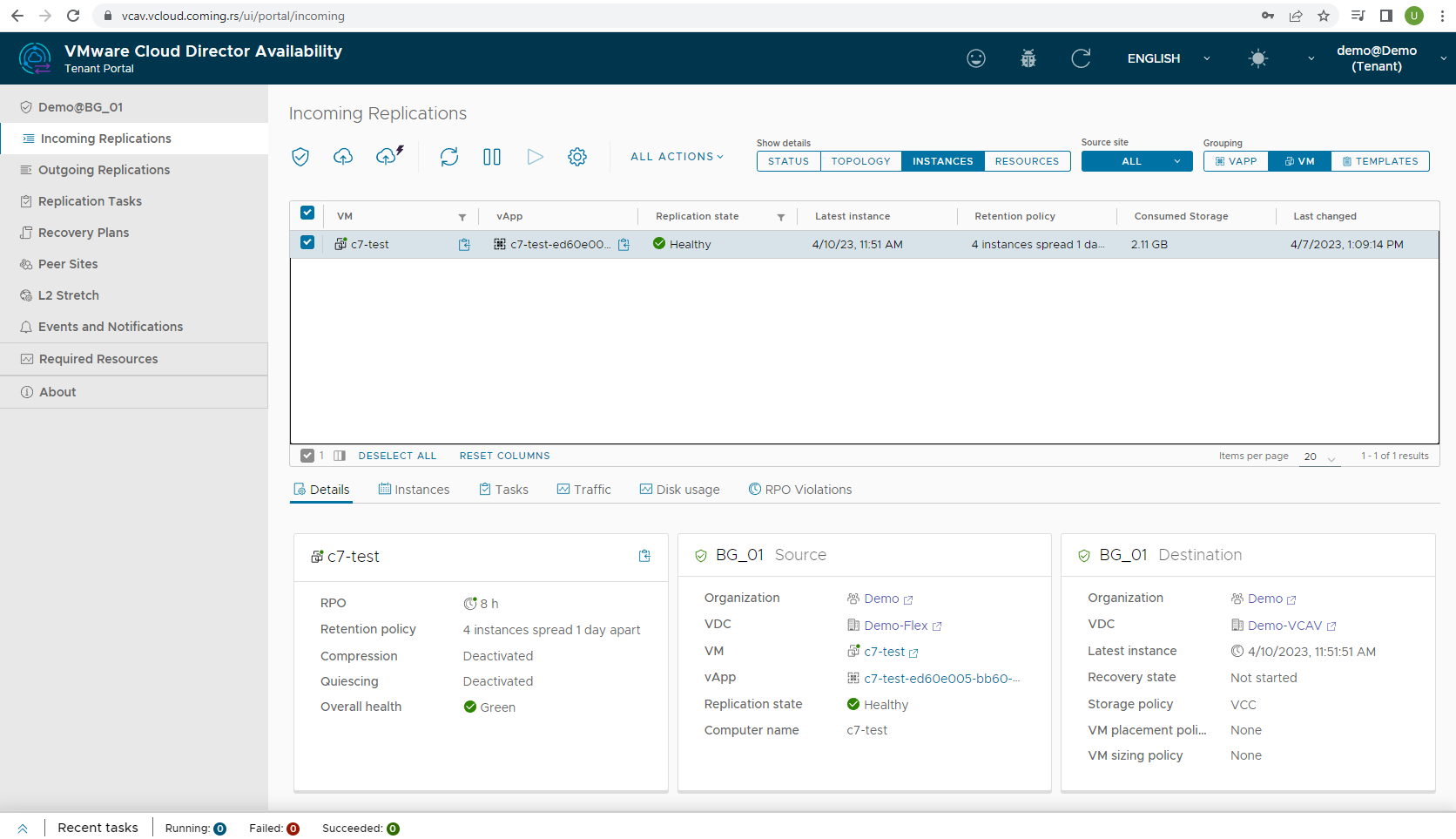
Task: Open replication settings gear icon
Action: (x=577, y=157)
